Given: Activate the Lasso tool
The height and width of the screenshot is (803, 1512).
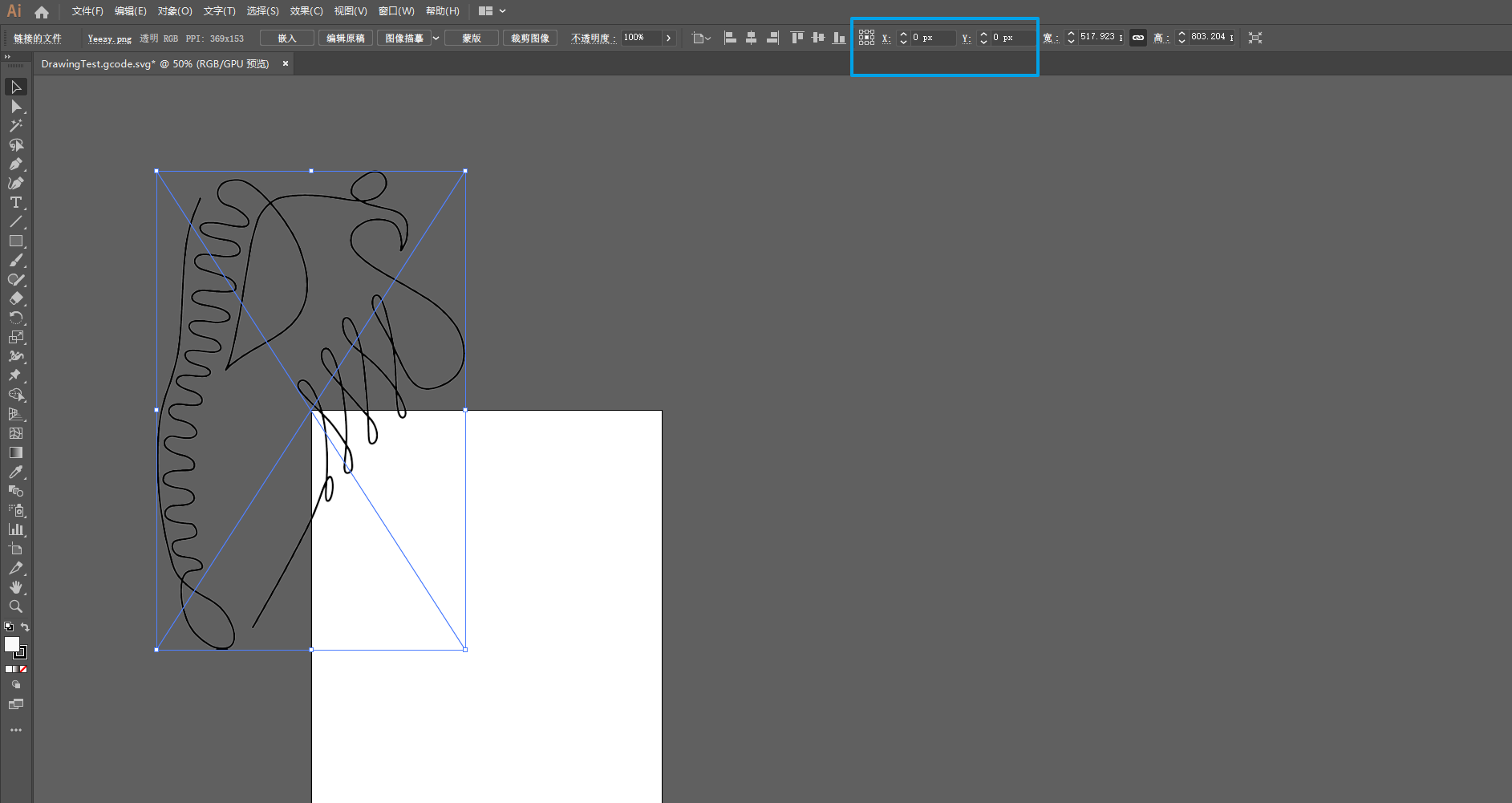Looking at the screenshot, I should coord(16,144).
